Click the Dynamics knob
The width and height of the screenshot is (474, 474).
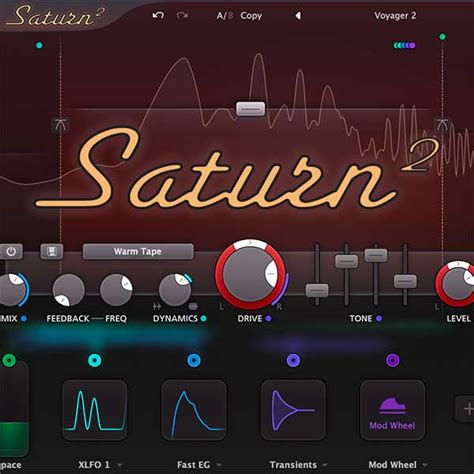pyautogui.click(x=175, y=290)
